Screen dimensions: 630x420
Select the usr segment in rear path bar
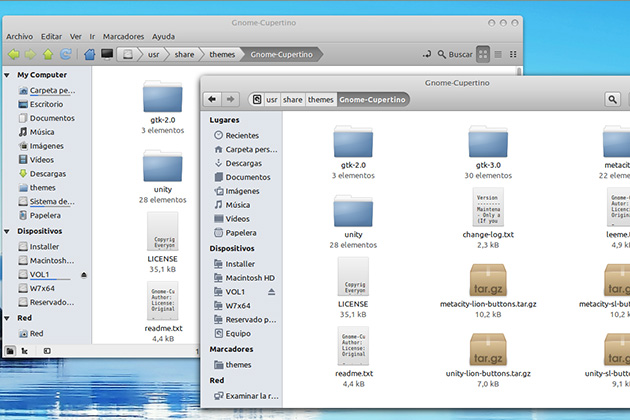tap(153, 54)
